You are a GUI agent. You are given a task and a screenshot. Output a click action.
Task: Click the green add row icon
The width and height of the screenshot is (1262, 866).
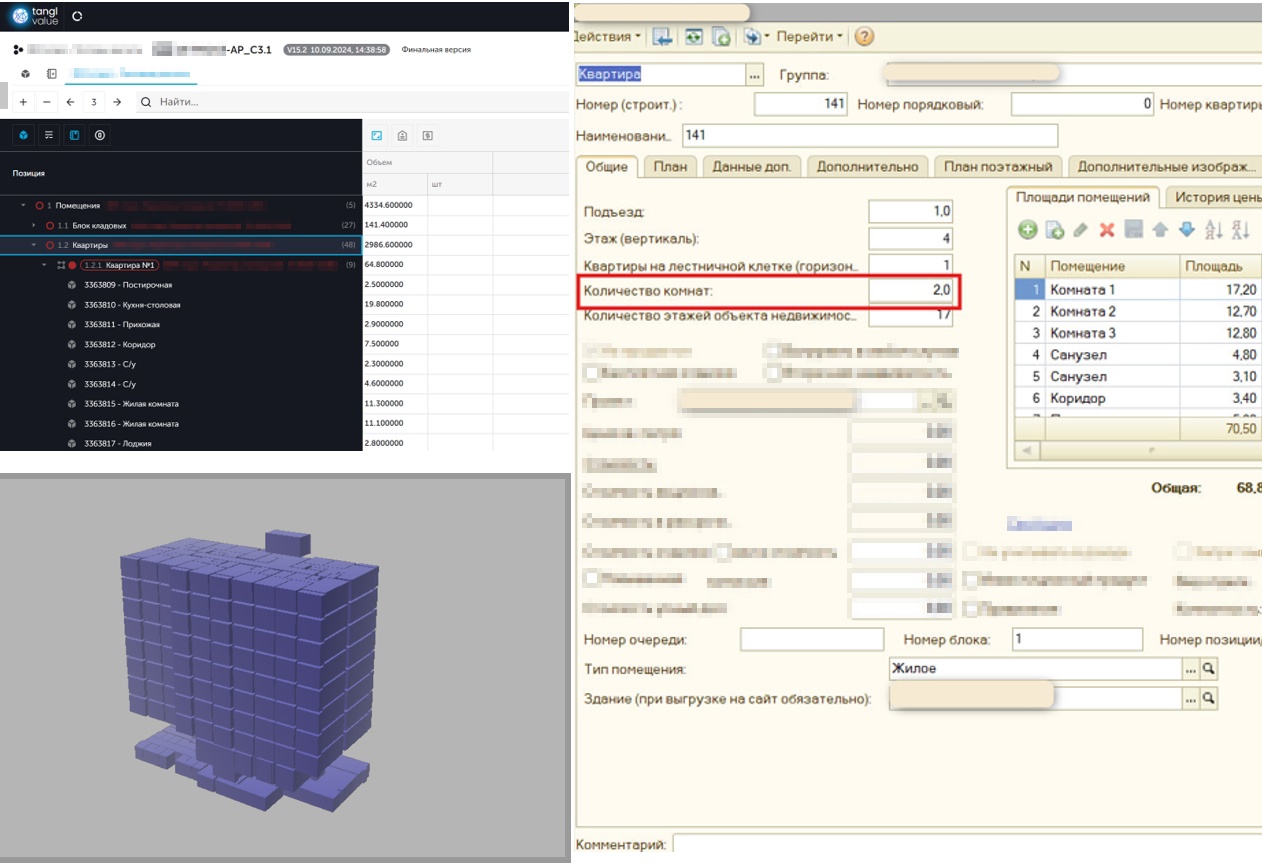(x=1027, y=230)
